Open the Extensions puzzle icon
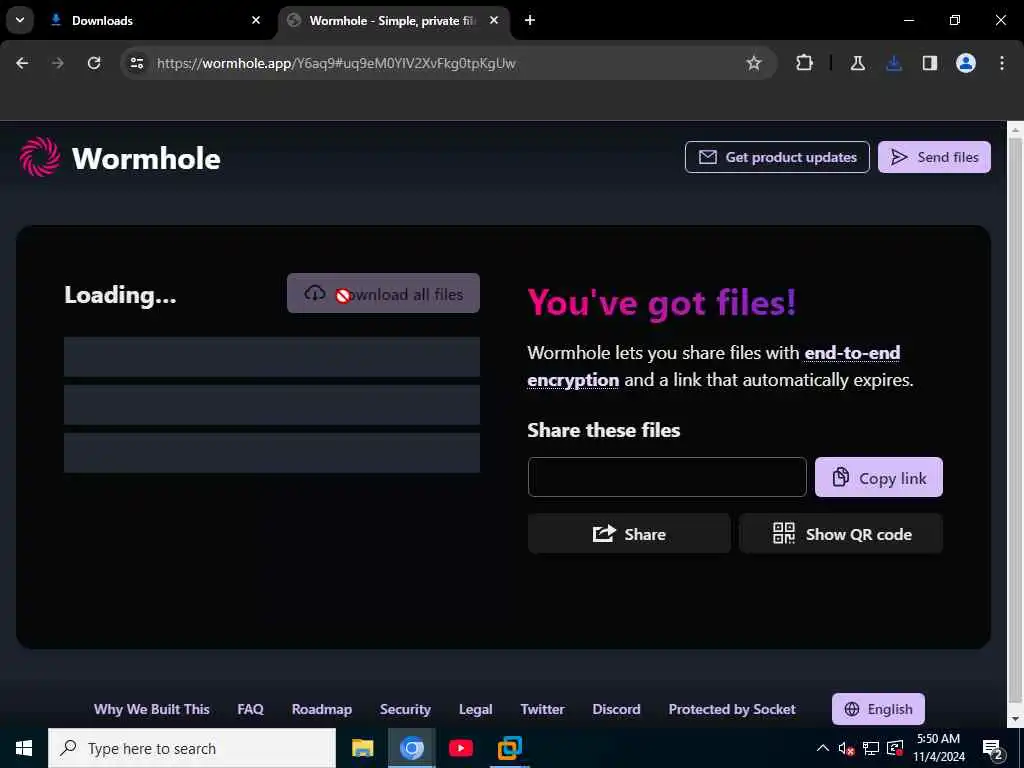Viewport: 1024px width, 768px height. (x=805, y=63)
